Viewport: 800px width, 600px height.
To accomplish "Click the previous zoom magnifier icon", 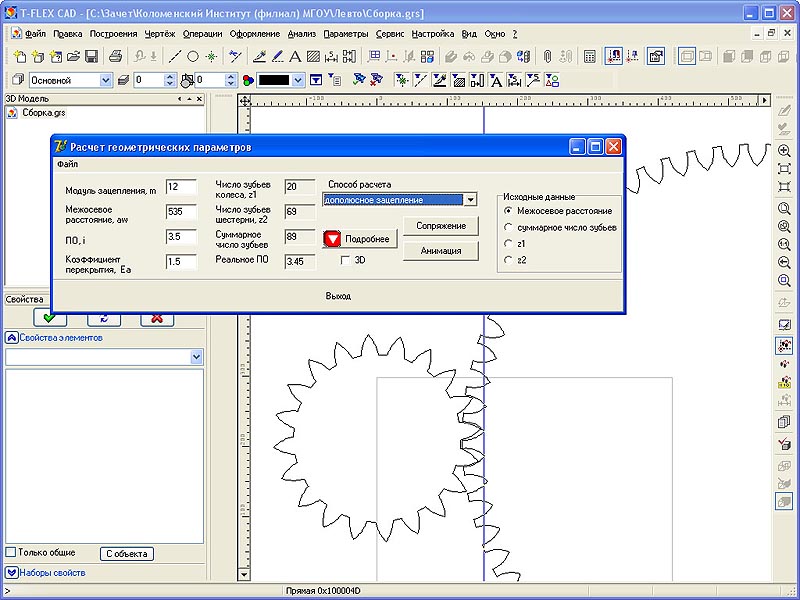I will click(784, 262).
